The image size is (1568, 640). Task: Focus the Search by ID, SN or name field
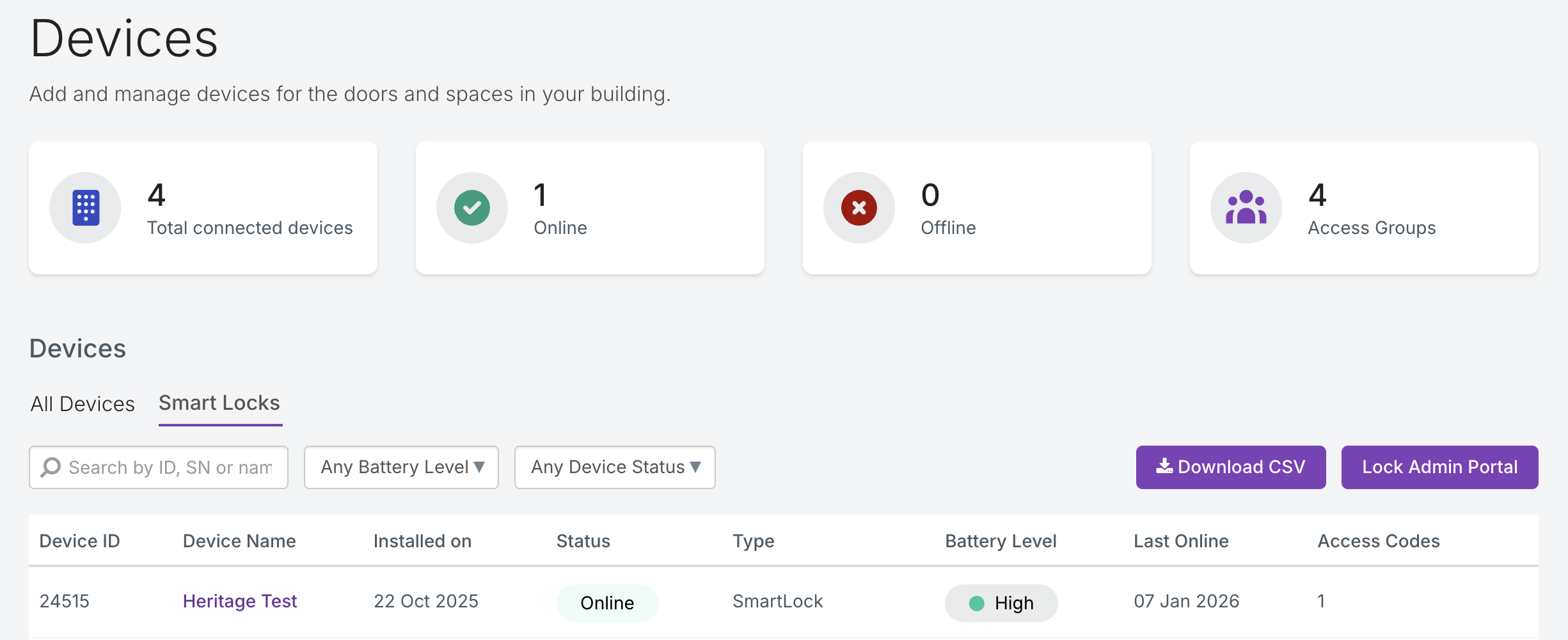(170, 467)
